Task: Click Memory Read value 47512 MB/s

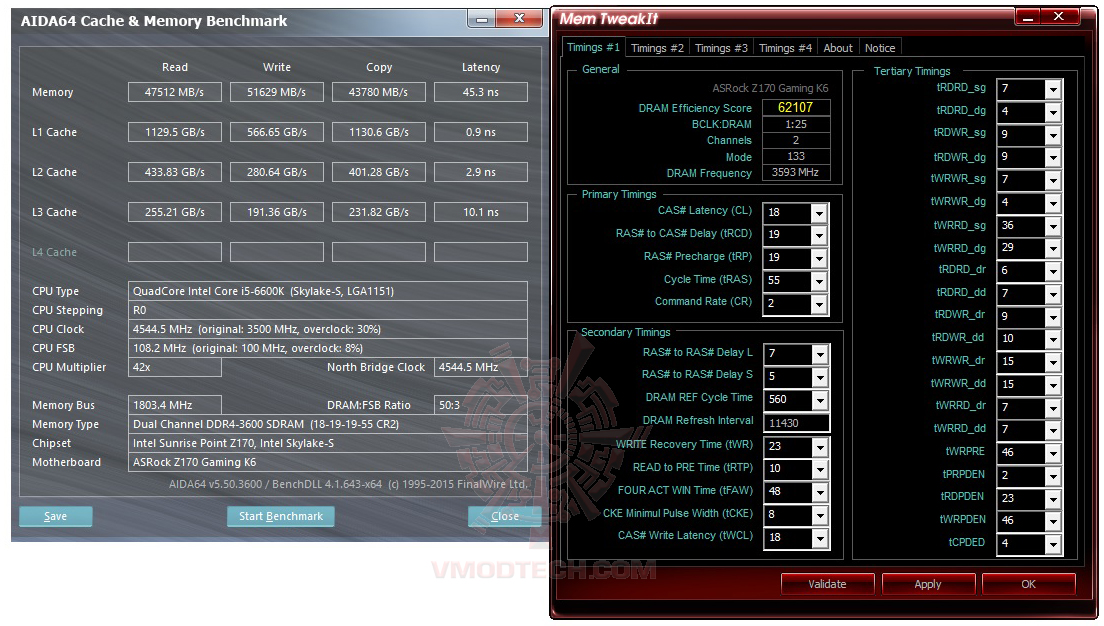Action: tap(175, 92)
